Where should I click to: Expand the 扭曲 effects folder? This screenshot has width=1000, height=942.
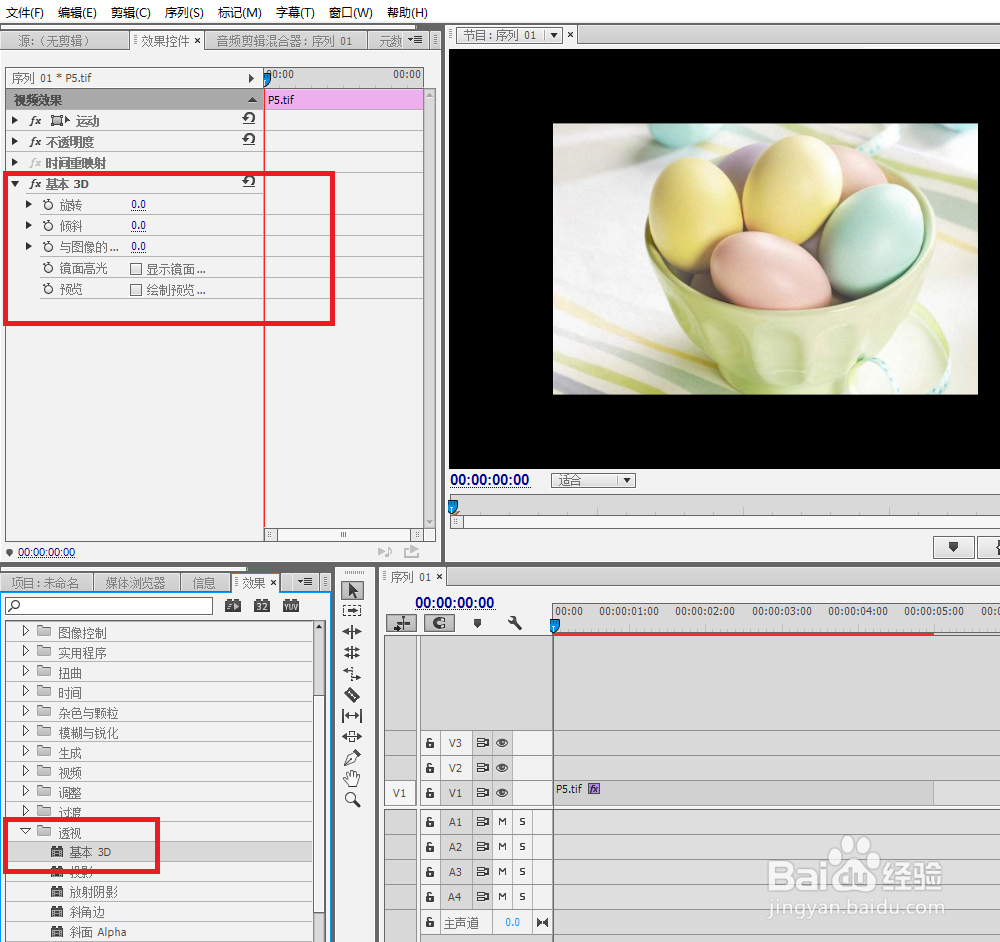pyautogui.click(x=26, y=671)
